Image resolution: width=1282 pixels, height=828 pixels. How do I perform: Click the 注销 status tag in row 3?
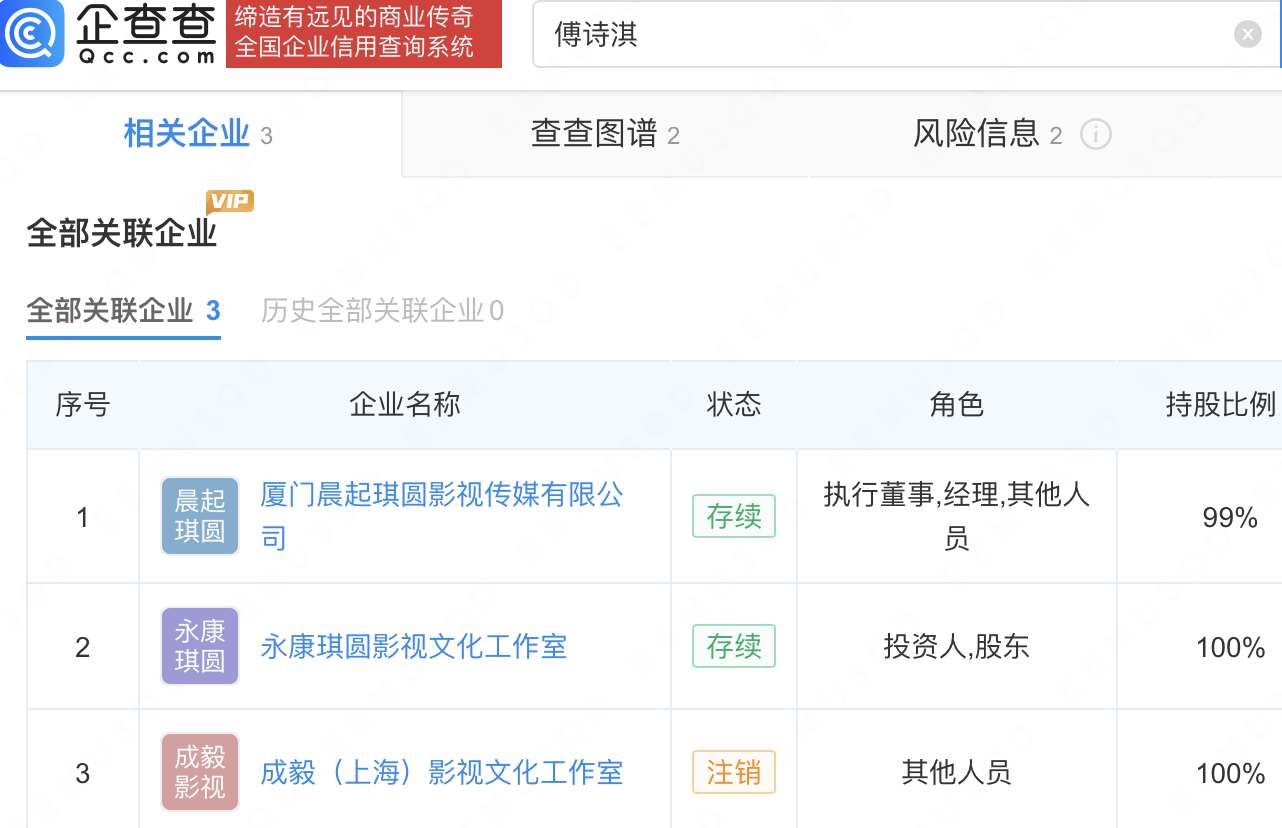click(734, 773)
